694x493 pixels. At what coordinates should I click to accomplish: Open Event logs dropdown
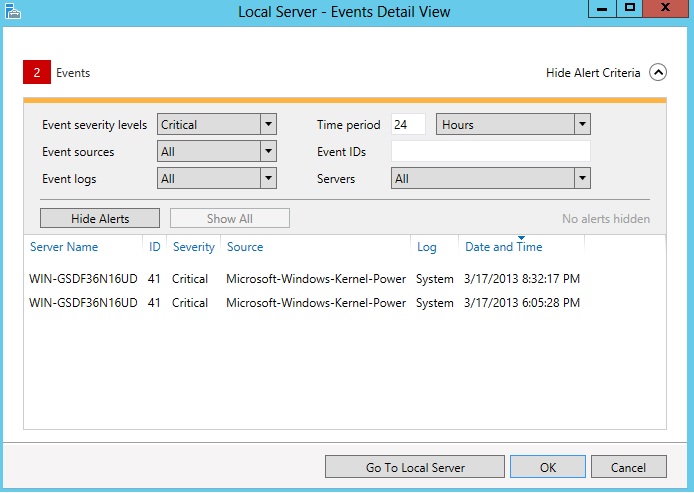click(x=267, y=179)
